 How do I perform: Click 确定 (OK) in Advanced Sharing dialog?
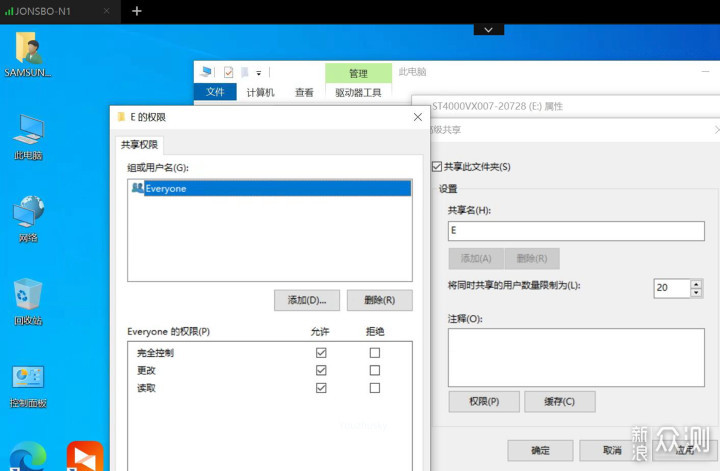tap(540, 450)
